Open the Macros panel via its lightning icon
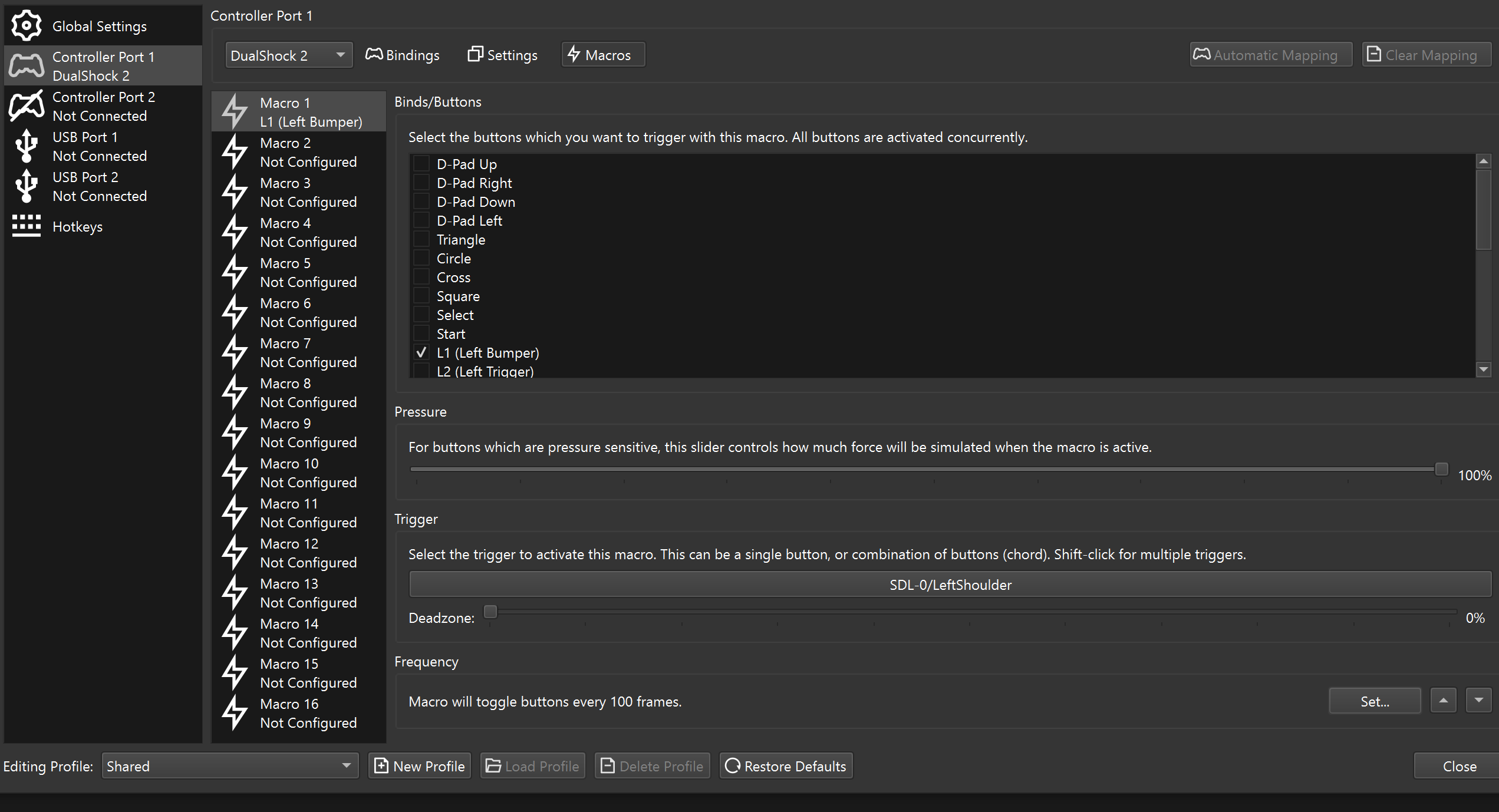The height and width of the screenshot is (812, 1499). [575, 54]
